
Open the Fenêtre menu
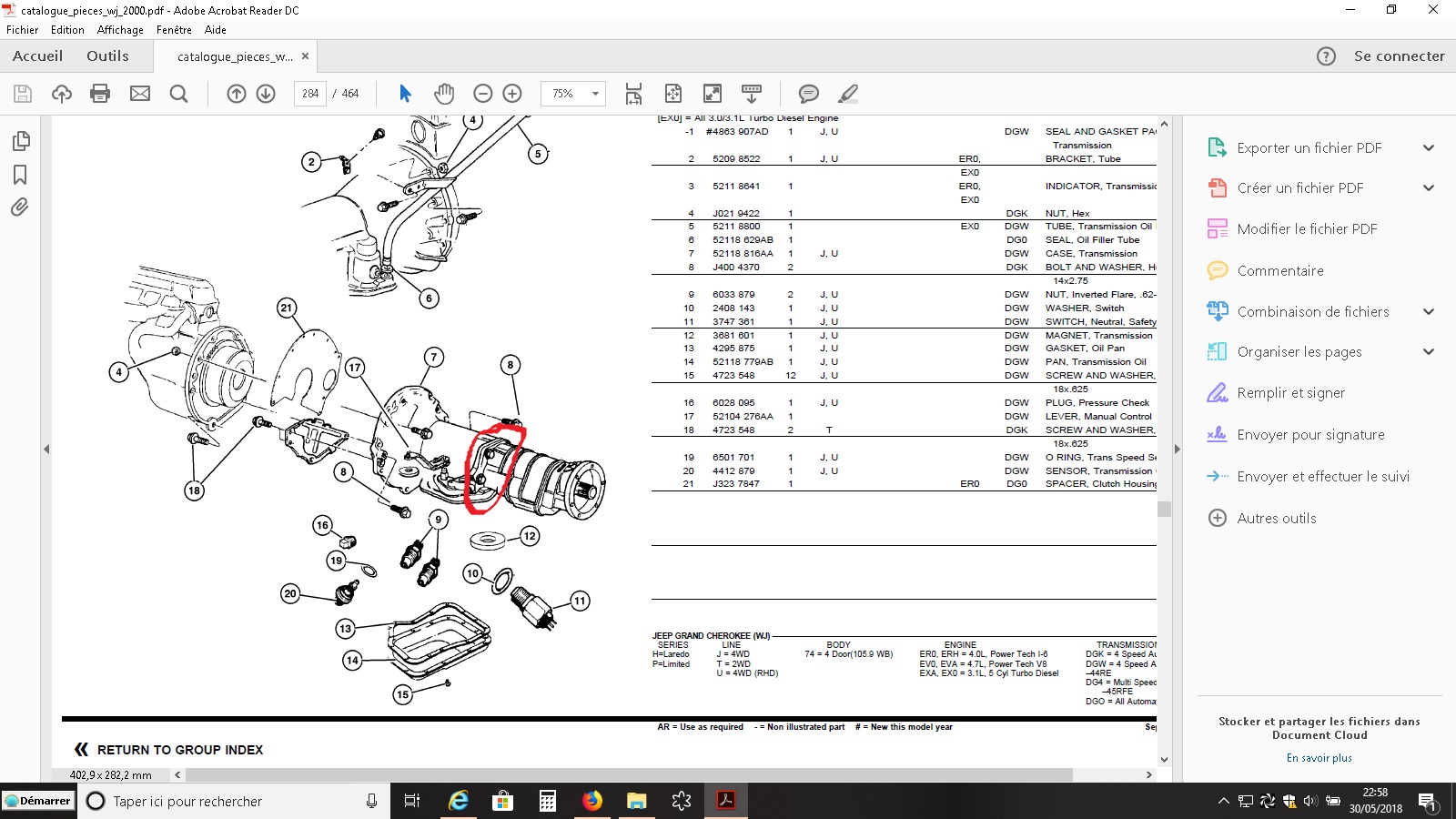coord(174,29)
